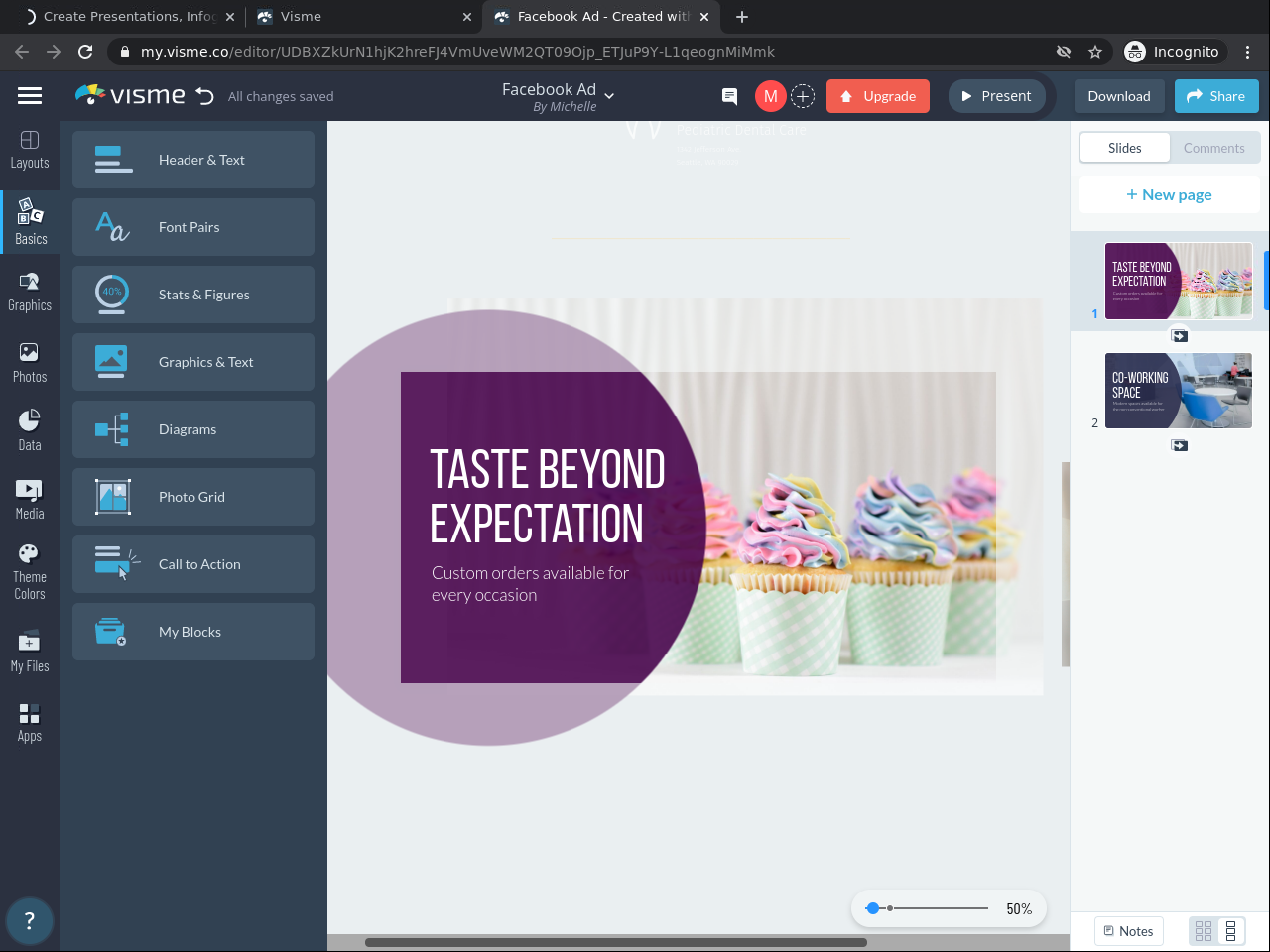Screen dimensions: 1270x952
Task: Reload the page in the browser
Action: click(85, 52)
